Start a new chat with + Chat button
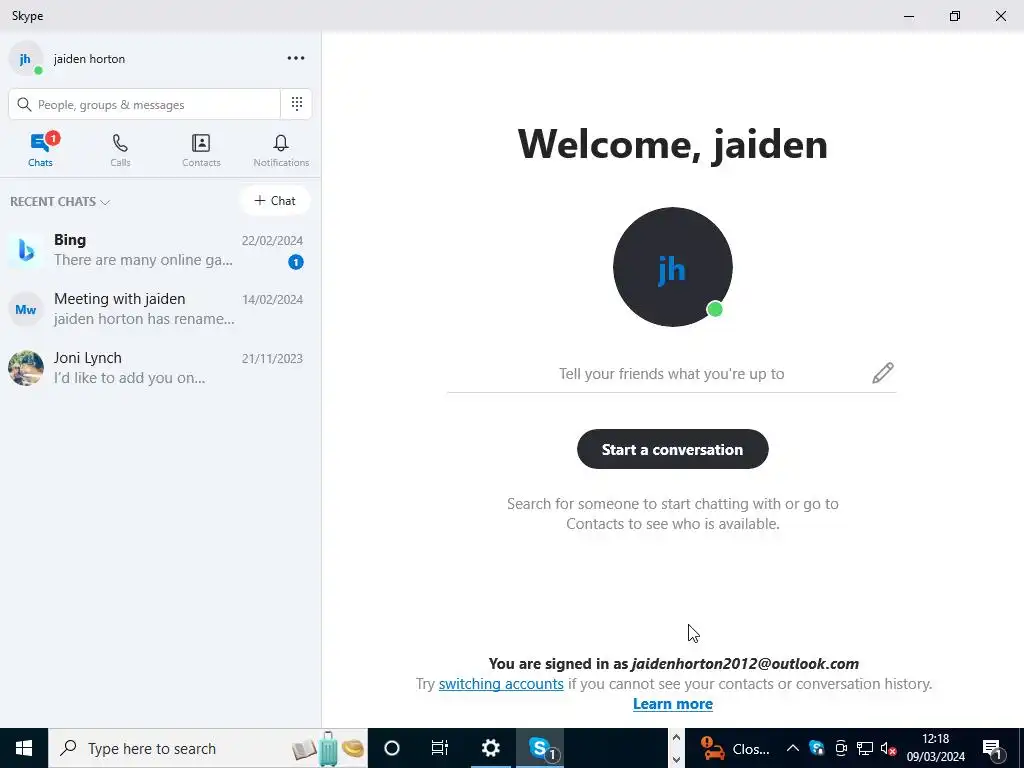This screenshot has width=1024, height=768. click(x=275, y=200)
